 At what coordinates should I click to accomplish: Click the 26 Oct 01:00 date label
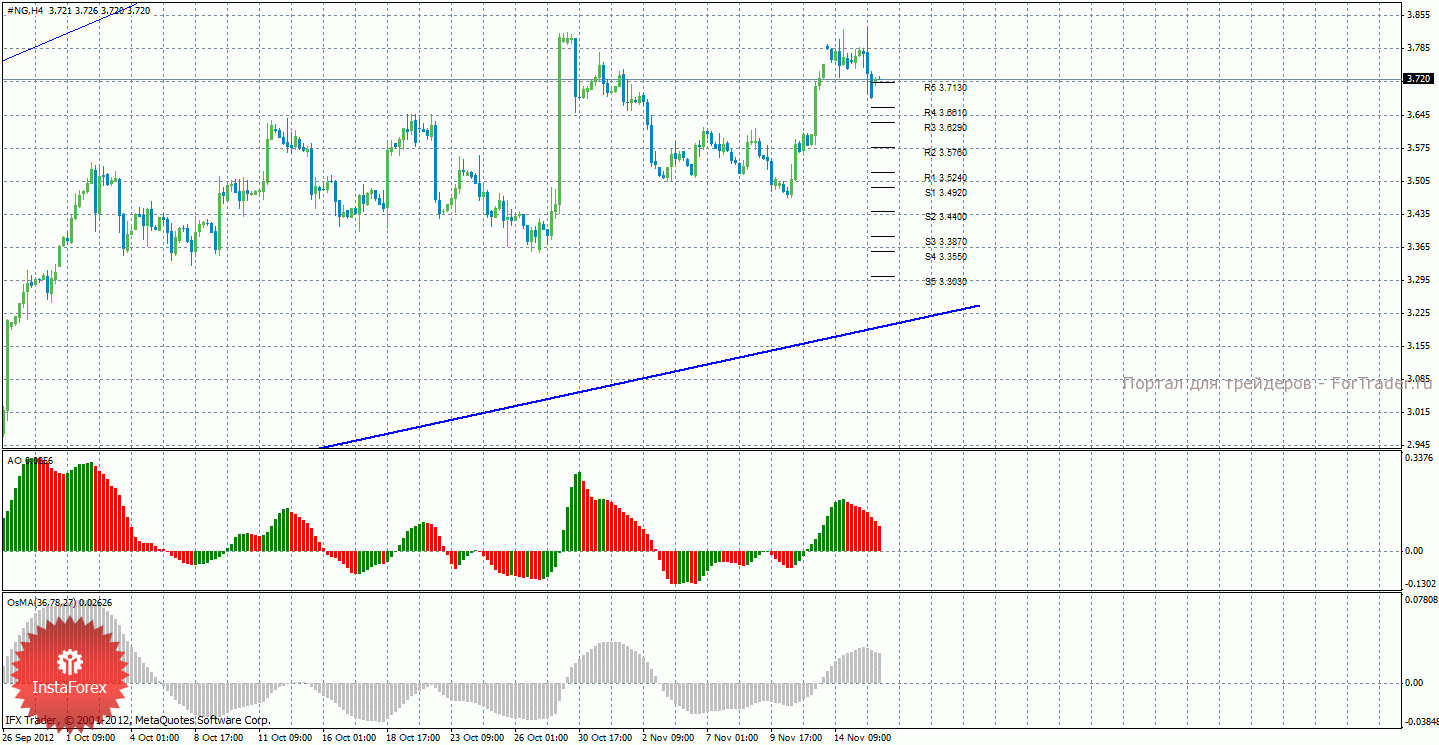coord(540,738)
